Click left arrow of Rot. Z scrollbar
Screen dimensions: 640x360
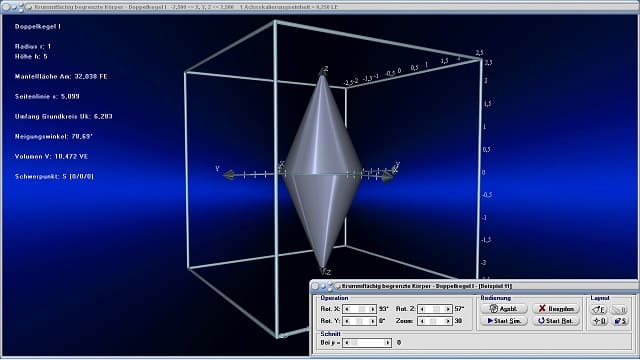click(422, 309)
